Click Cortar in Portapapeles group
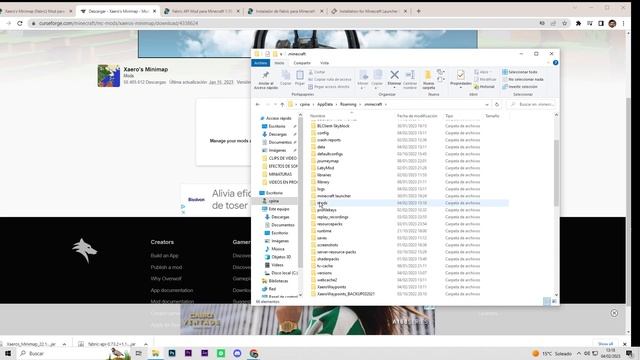Image resolution: width=640 pixels, height=360 pixels. (x=317, y=72)
